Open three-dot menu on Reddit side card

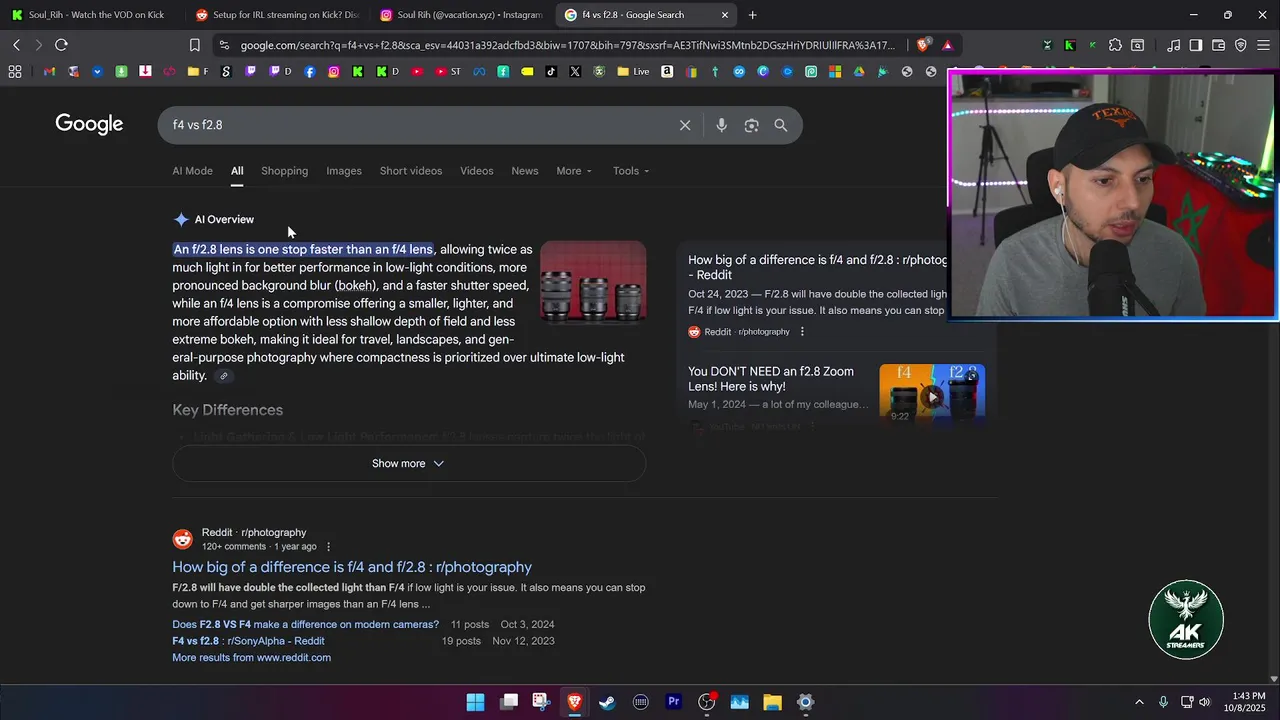point(802,332)
